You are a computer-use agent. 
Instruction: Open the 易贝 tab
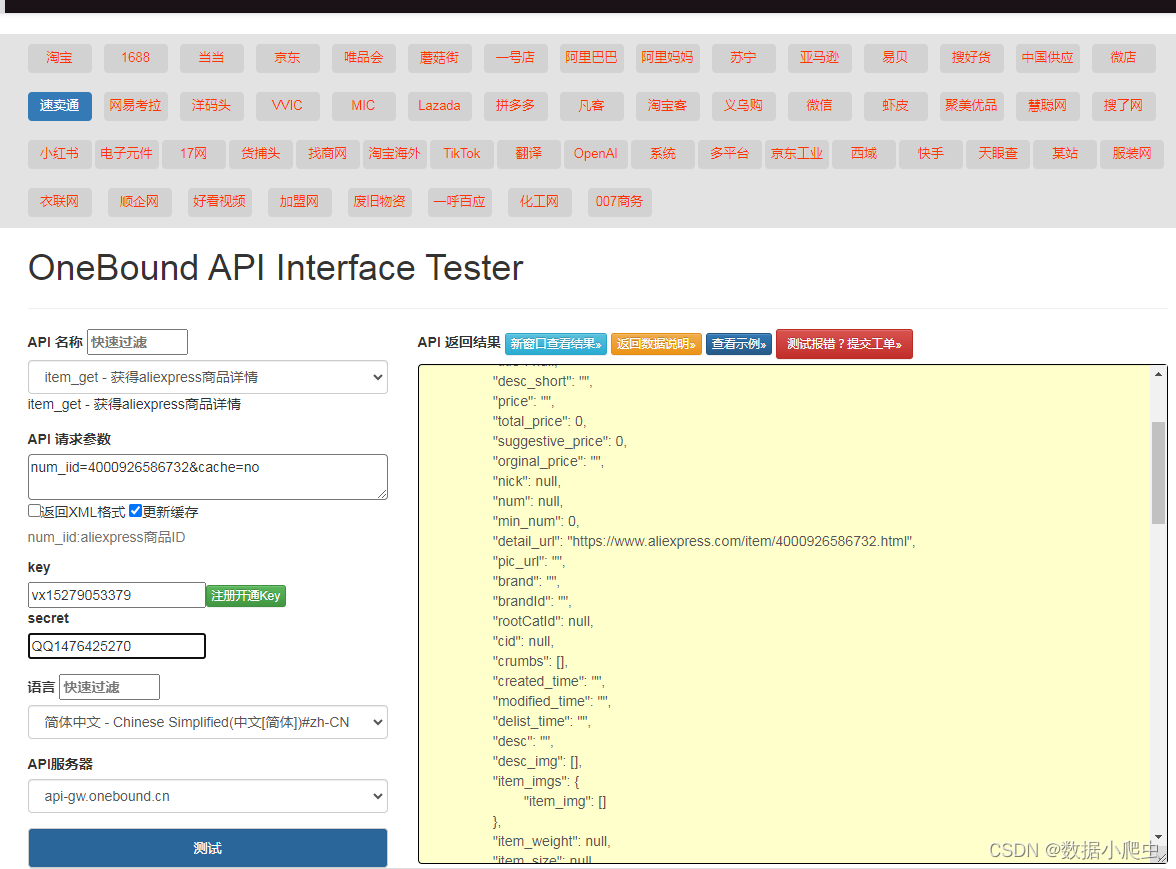(896, 58)
